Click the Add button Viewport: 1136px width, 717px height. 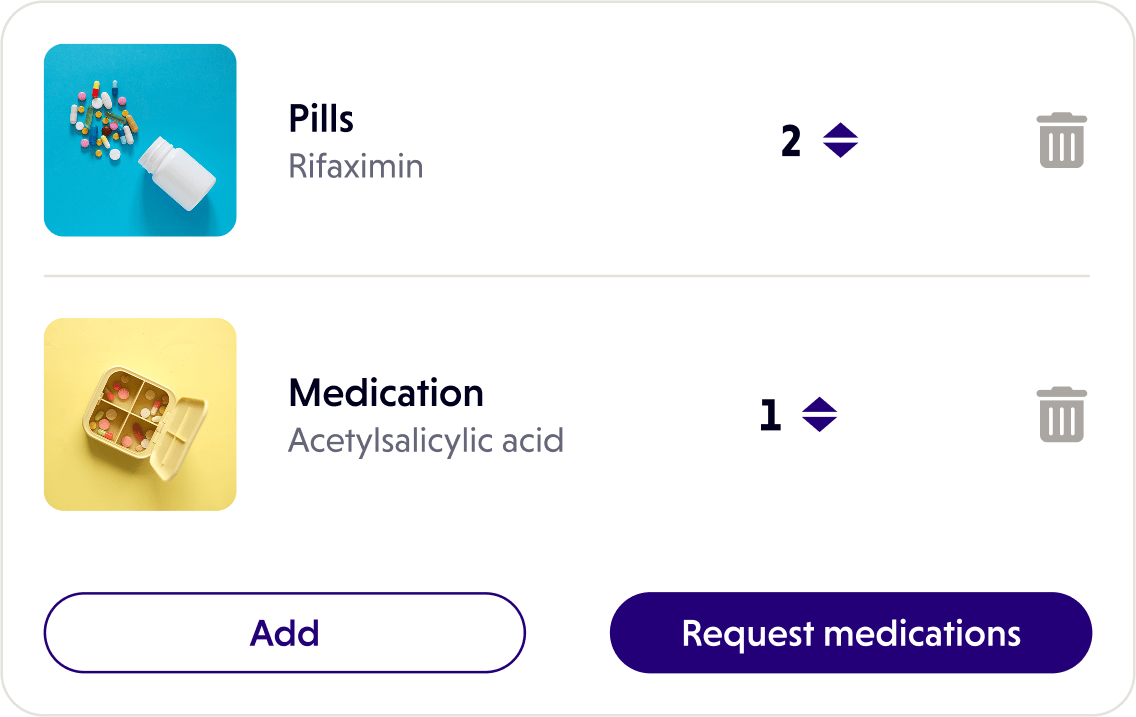tap(285, 632)
